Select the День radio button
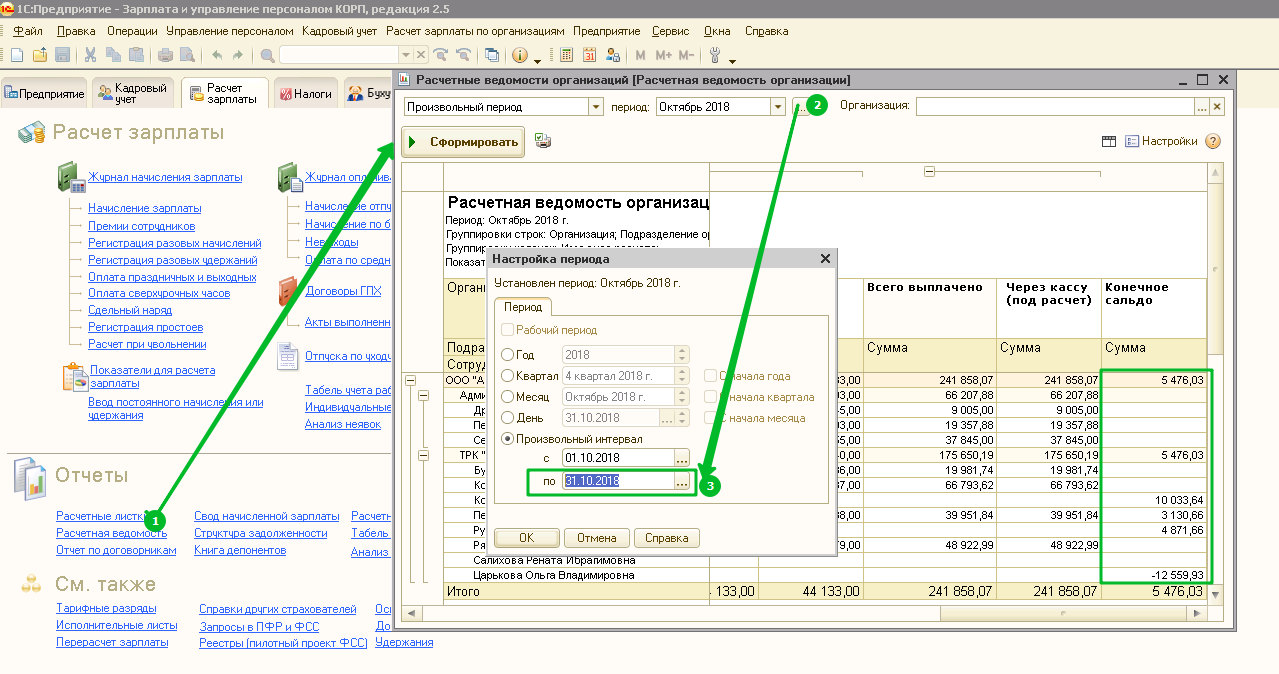Screen dimensions: 1279x674 [507, 418]
